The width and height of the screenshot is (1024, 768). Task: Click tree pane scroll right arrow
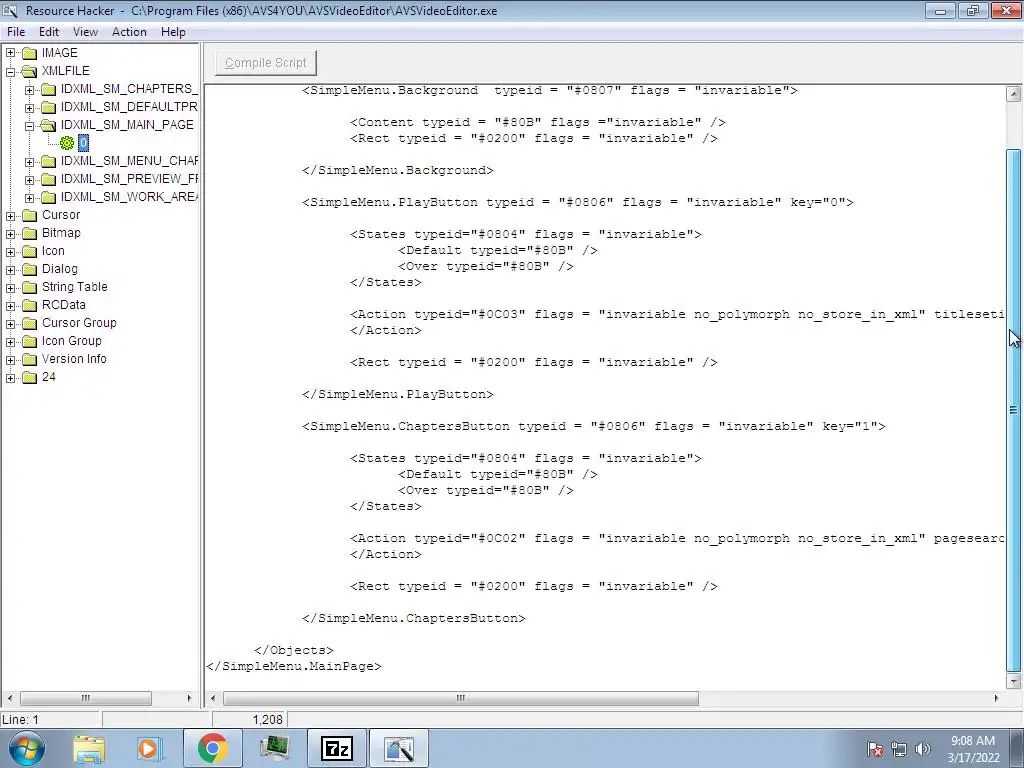(x=189, y=698)
